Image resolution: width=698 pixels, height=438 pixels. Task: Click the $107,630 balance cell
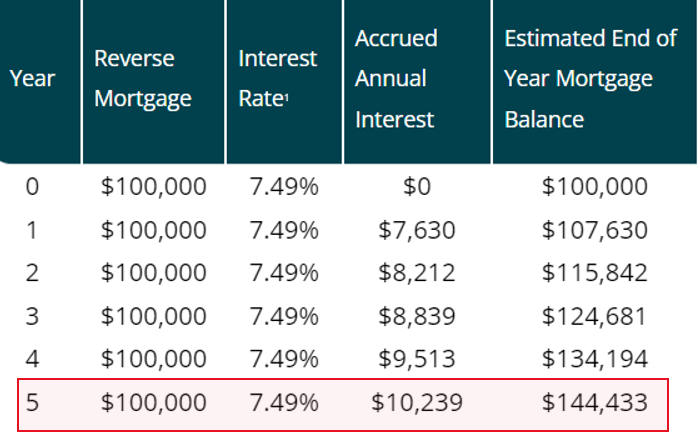pyautogui.click(x=594, y=230)
